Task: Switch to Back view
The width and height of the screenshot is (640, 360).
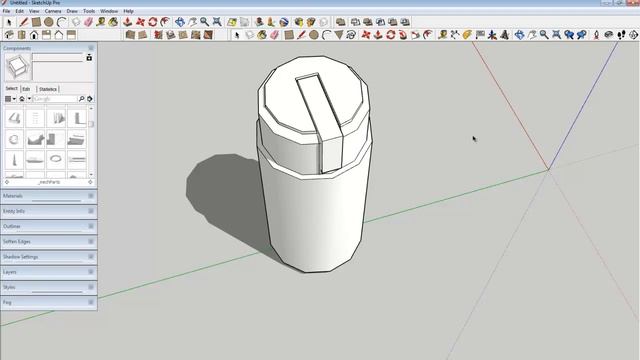Action: point(59,35)
